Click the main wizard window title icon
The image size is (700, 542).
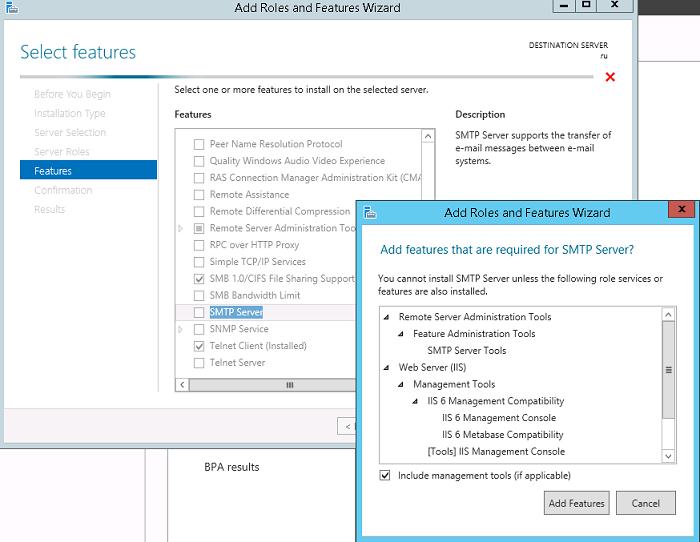[11, 7]
